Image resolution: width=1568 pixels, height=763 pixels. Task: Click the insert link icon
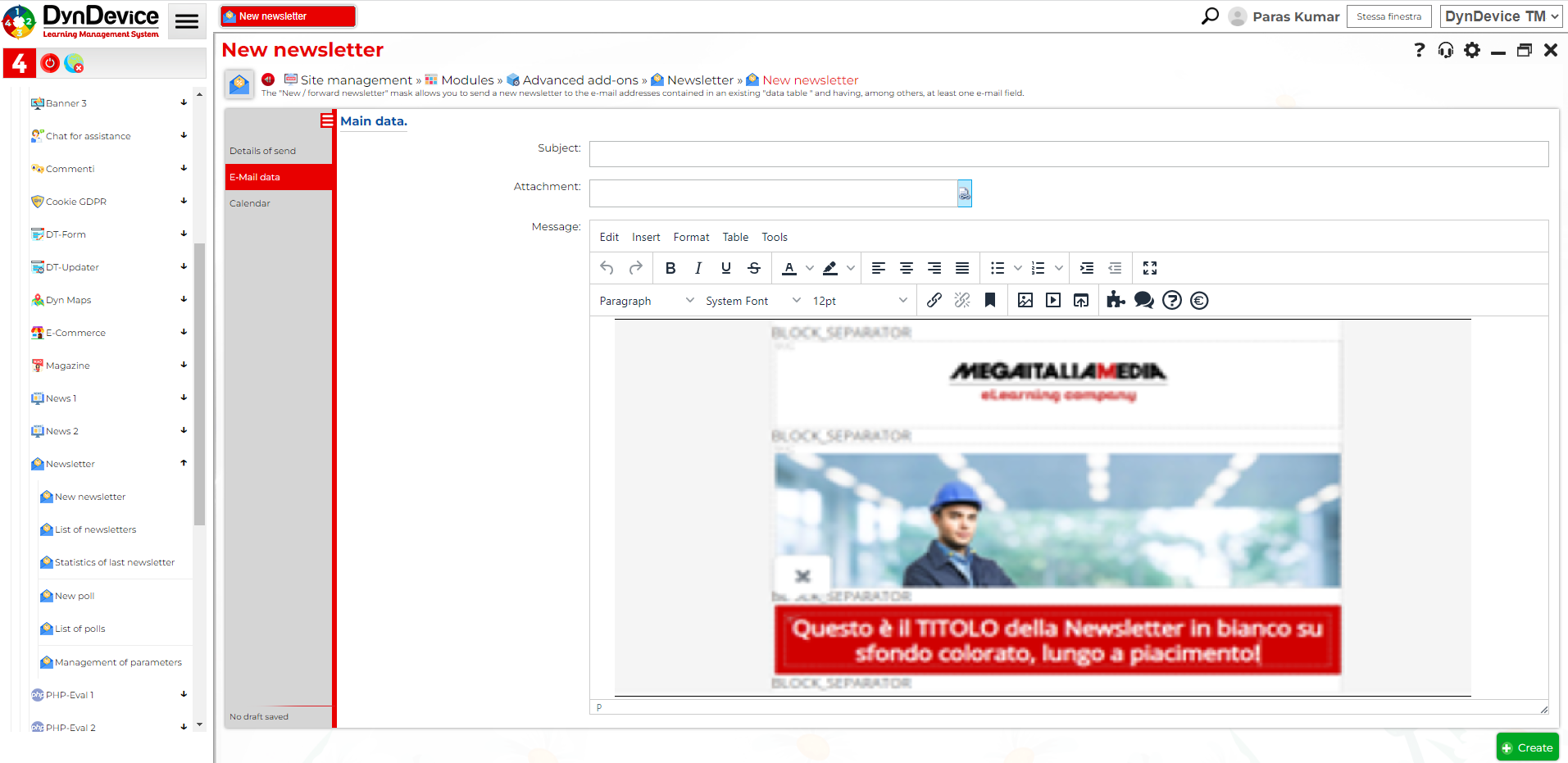[934, 300]
